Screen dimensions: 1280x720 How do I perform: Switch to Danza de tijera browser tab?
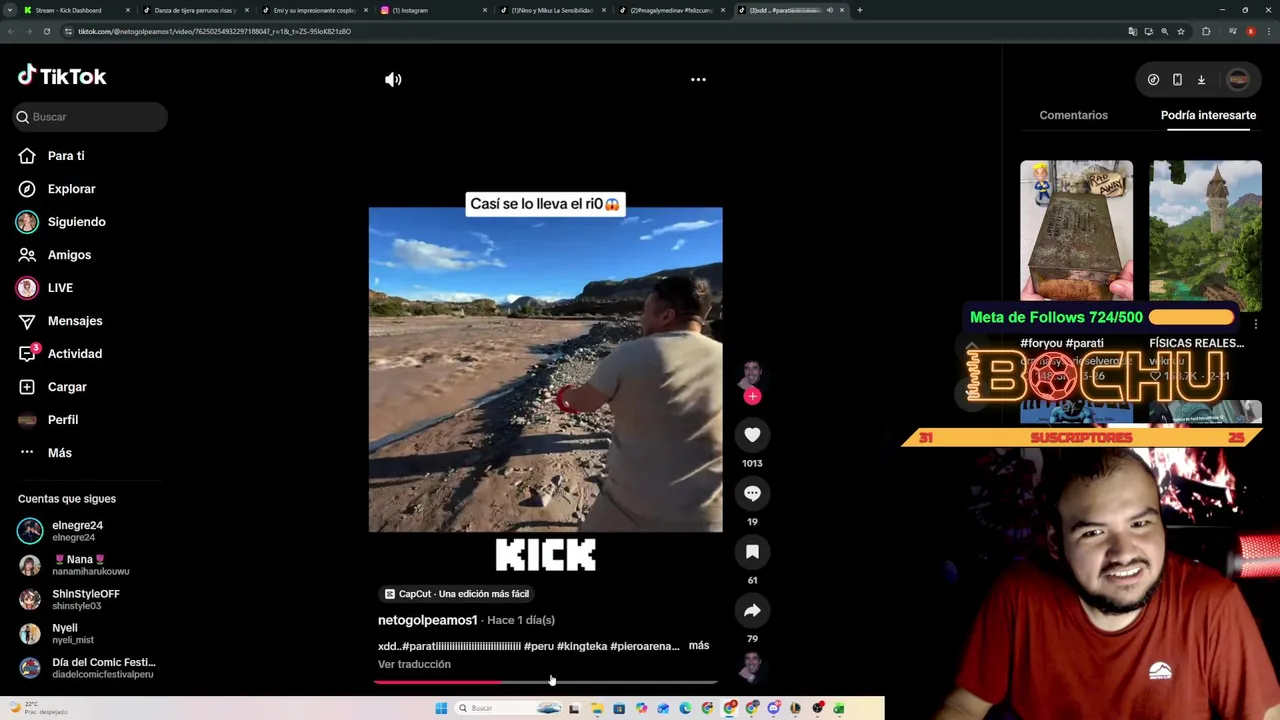pos(195,10)
